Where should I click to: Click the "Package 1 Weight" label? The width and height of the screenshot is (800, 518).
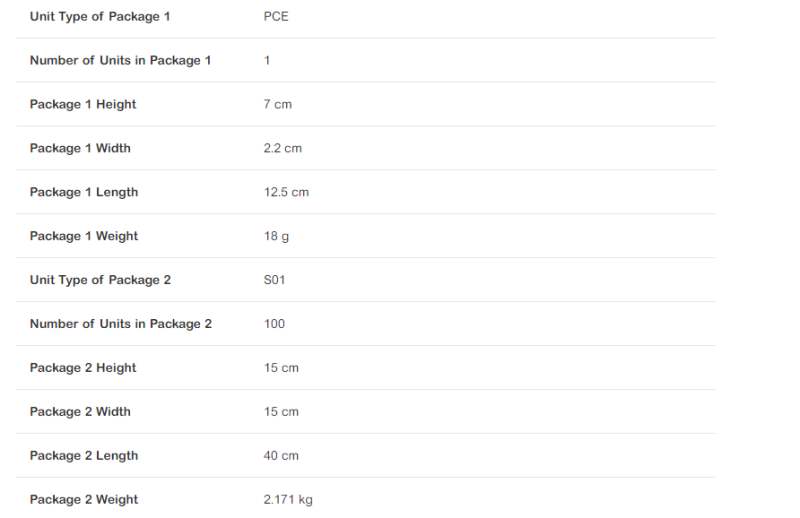pyautogui.click(x=84, y=236)
